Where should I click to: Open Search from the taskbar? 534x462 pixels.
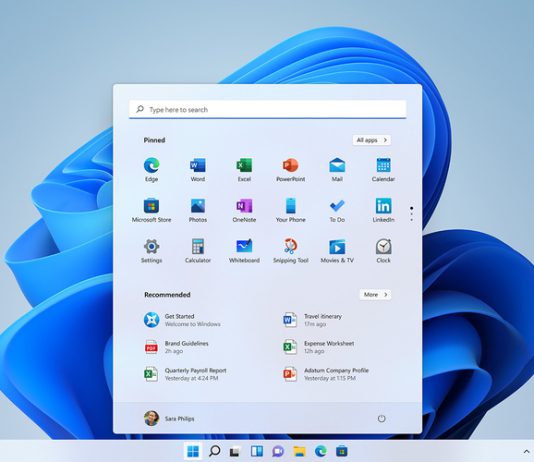(215, 451)
